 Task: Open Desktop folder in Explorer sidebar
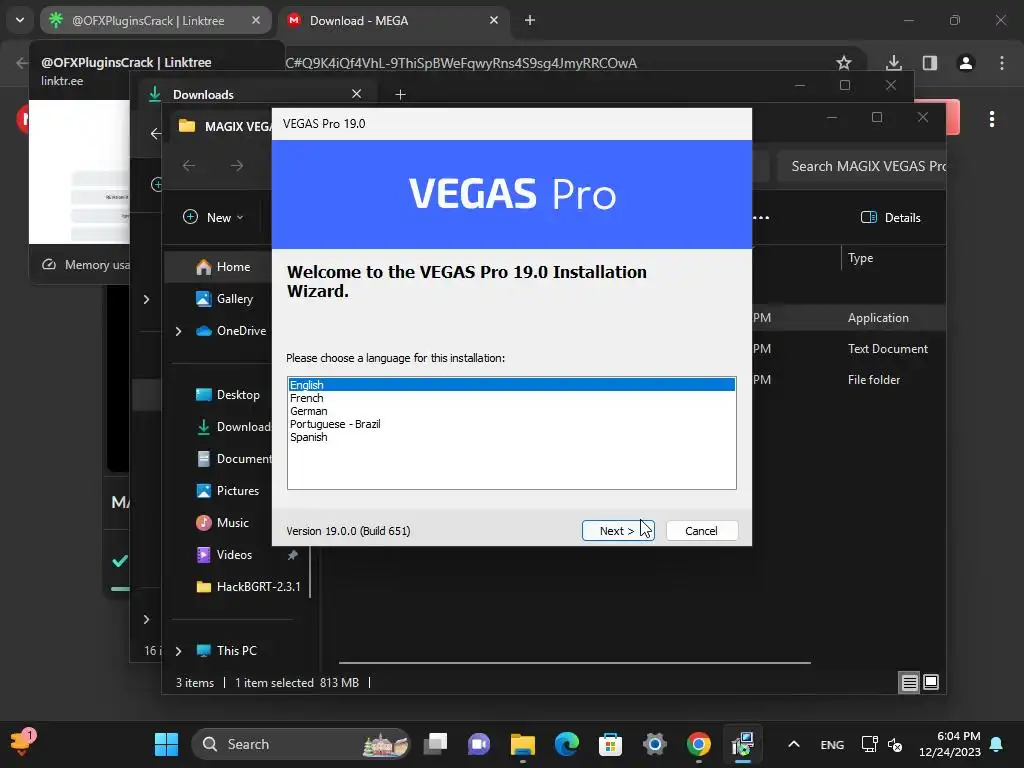[227, 394]
